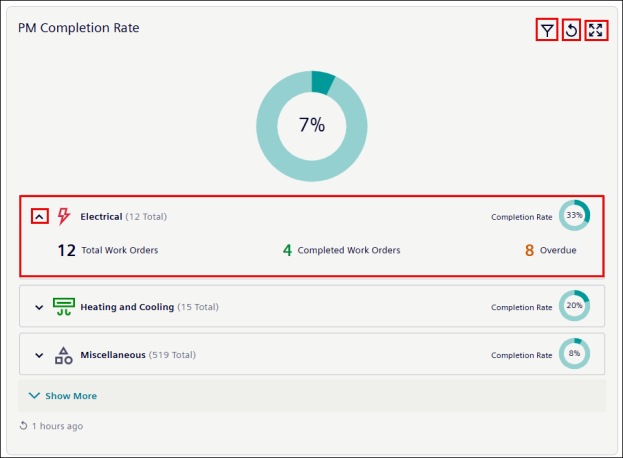Click the 12 Total Work Orders stat
Image resolution: width=623 pixels, height=458 pixels.
108,250
